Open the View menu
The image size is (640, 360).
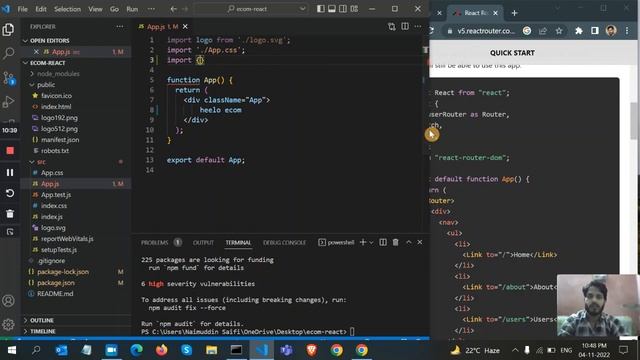click(x=96, y=9)
